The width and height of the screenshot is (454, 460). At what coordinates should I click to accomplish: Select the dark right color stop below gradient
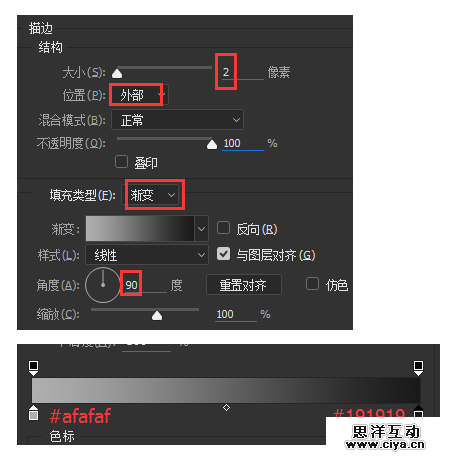click(418, 411)
